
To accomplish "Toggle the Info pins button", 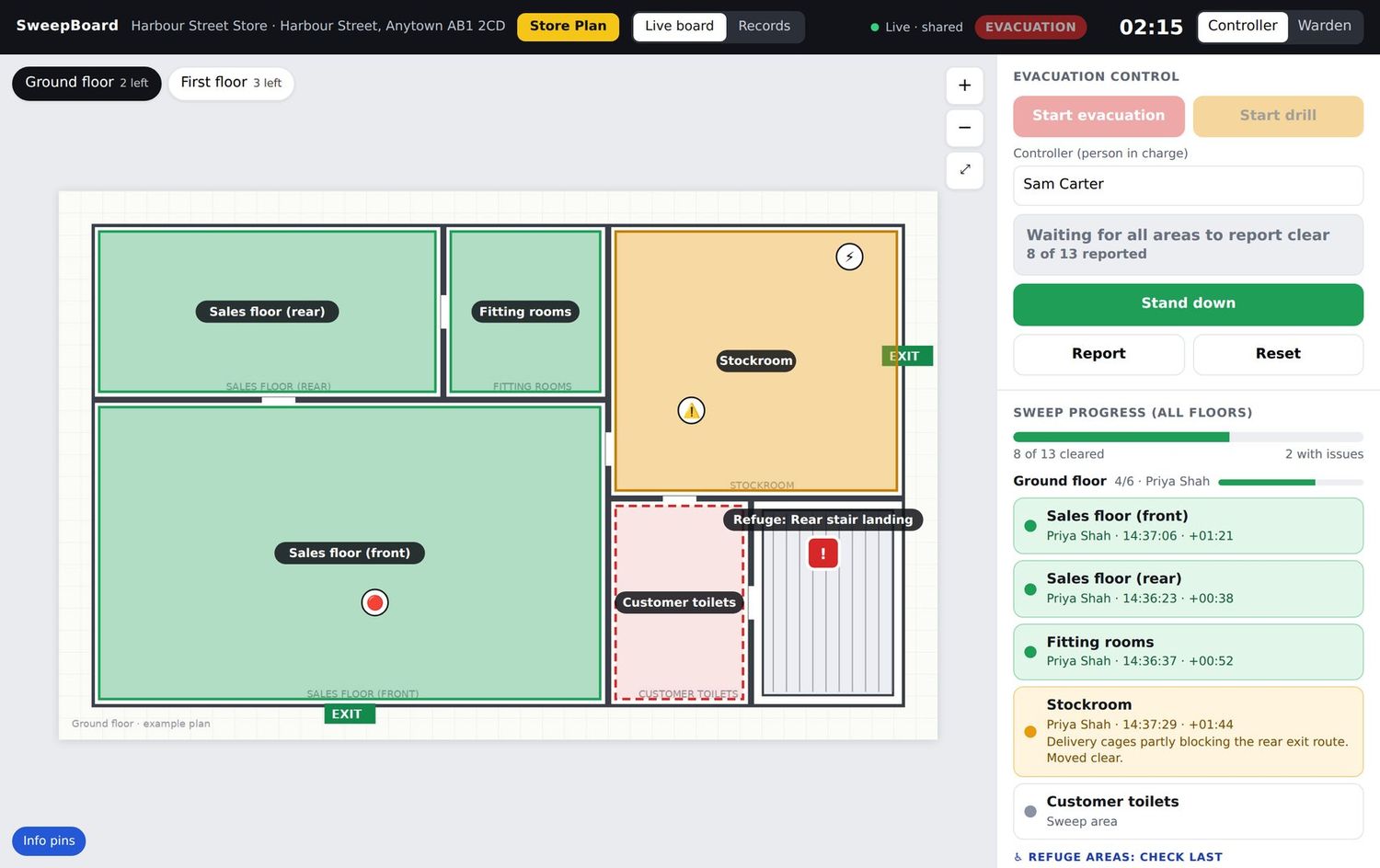I will click(49, 841).
